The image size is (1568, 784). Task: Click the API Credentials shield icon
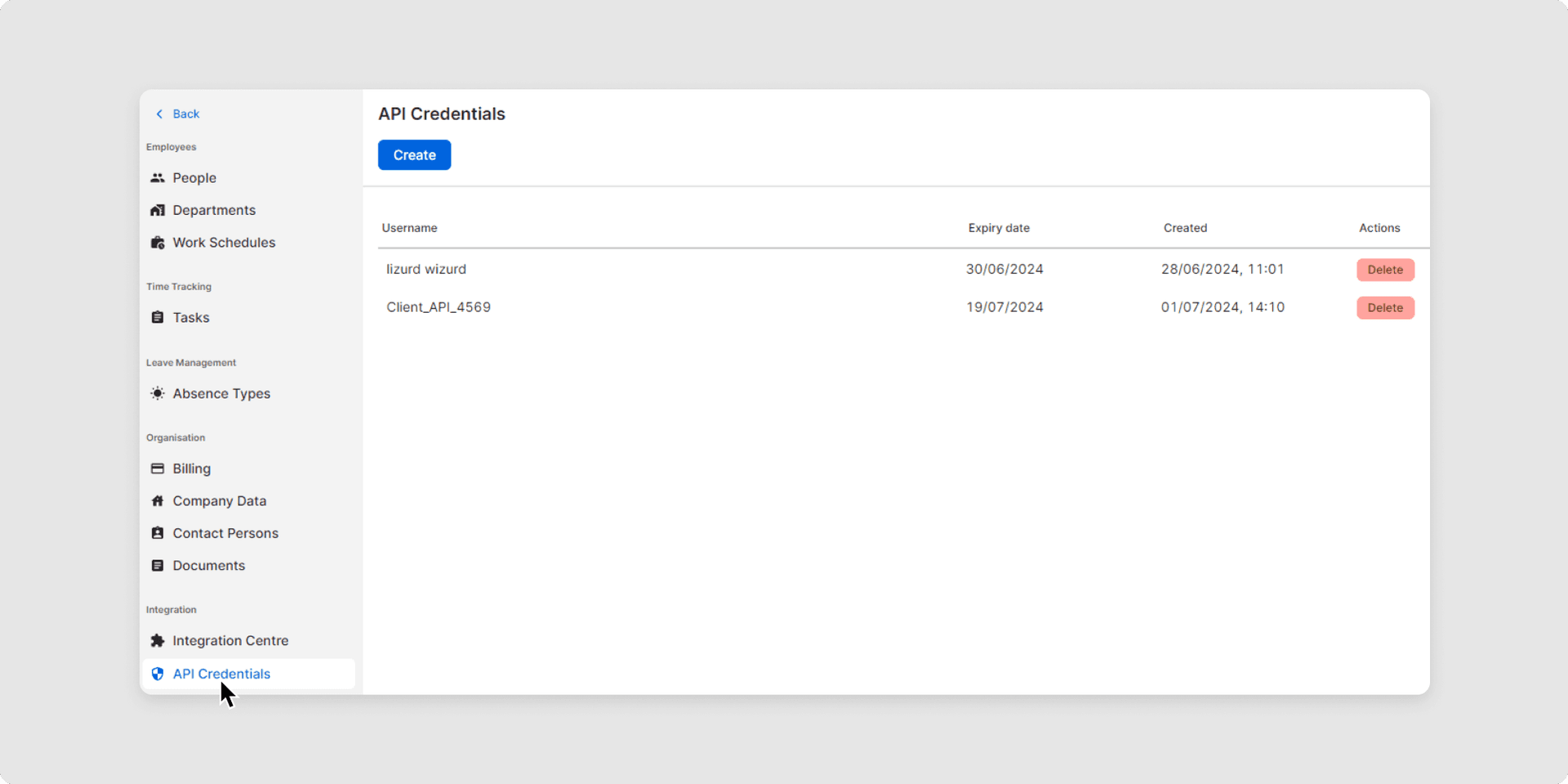click(x=157, y=674)
